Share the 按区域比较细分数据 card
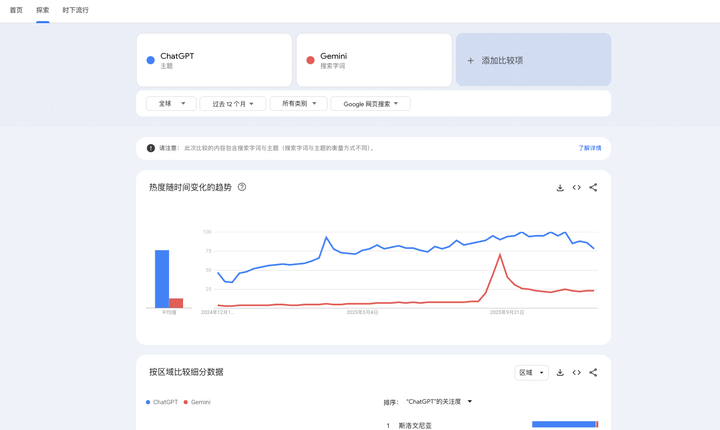The height and width of the screenshot is (430, 720). pyautogui.click(x=593, y=373)
